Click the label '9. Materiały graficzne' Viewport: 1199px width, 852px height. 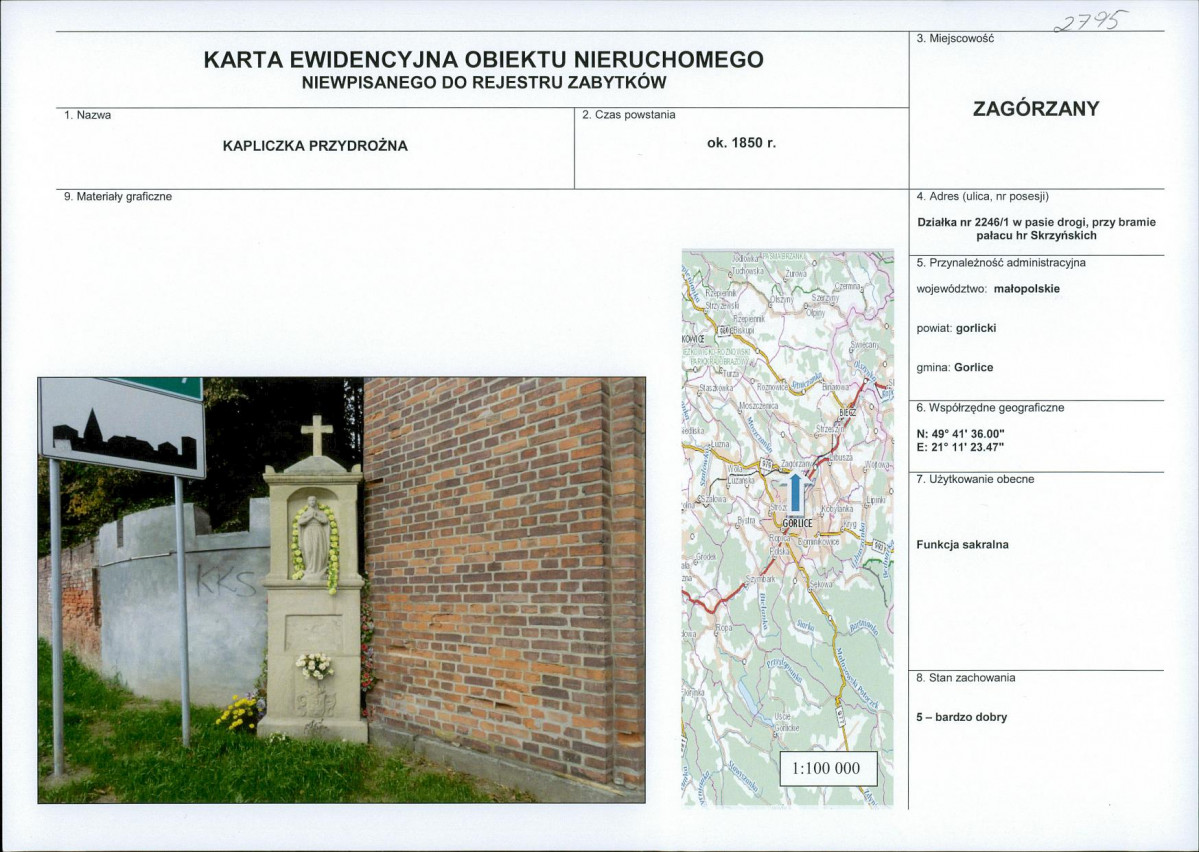point(118,197)
